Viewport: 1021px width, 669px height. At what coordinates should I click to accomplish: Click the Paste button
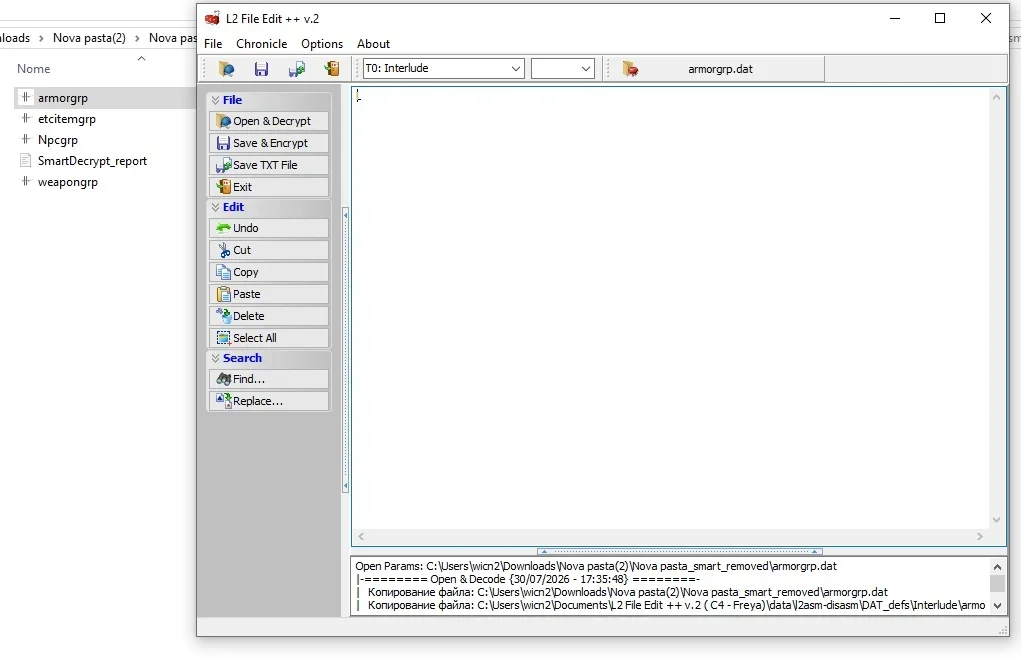[x=269, y=294]
